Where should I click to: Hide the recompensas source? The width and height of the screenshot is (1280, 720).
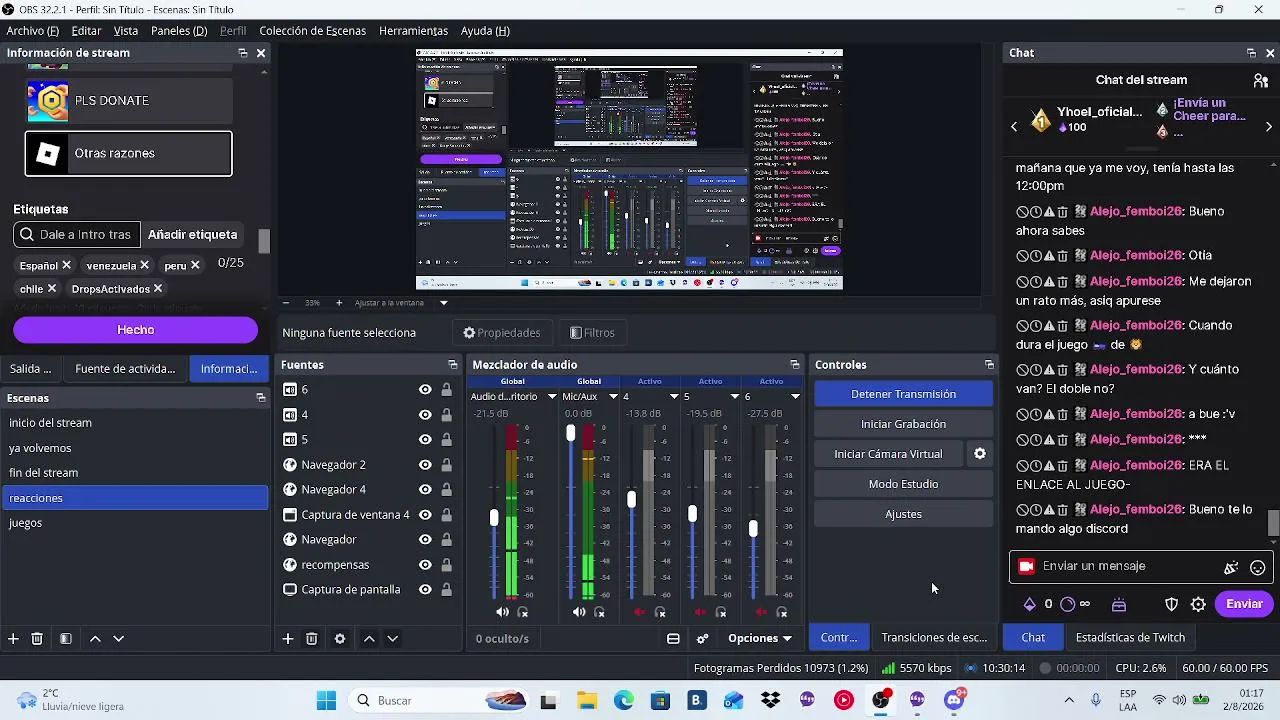point(425,565)
